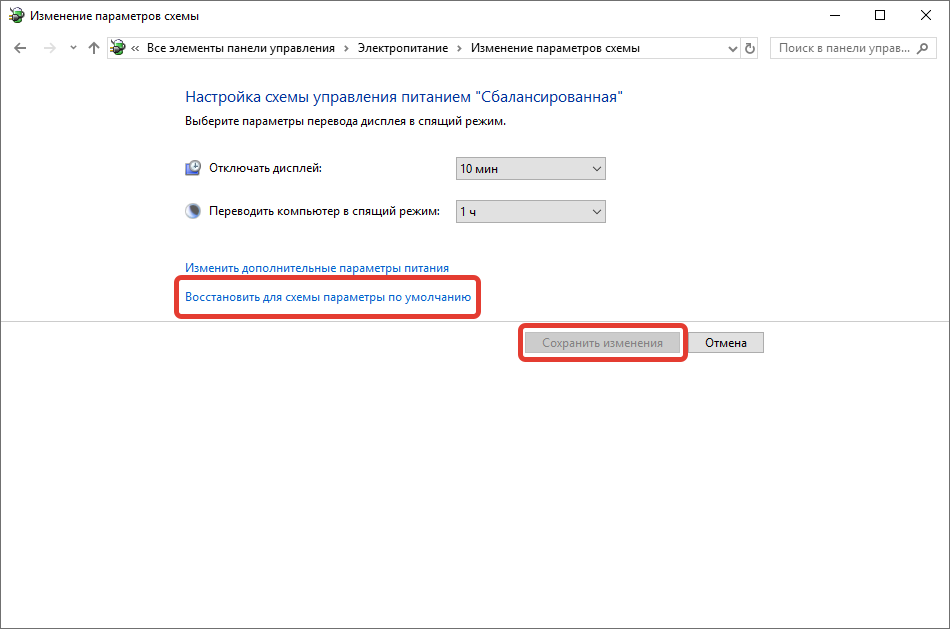Open the Отключать дисплей dropdown (10 мин)
This screenshot has height=629, width=950.
point(530,169)
